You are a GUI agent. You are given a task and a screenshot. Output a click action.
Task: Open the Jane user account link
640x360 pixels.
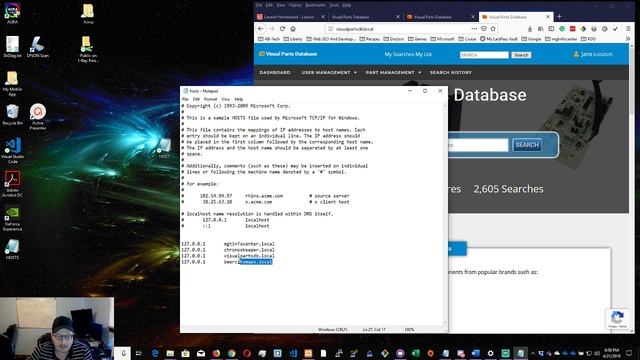point(593,54)
